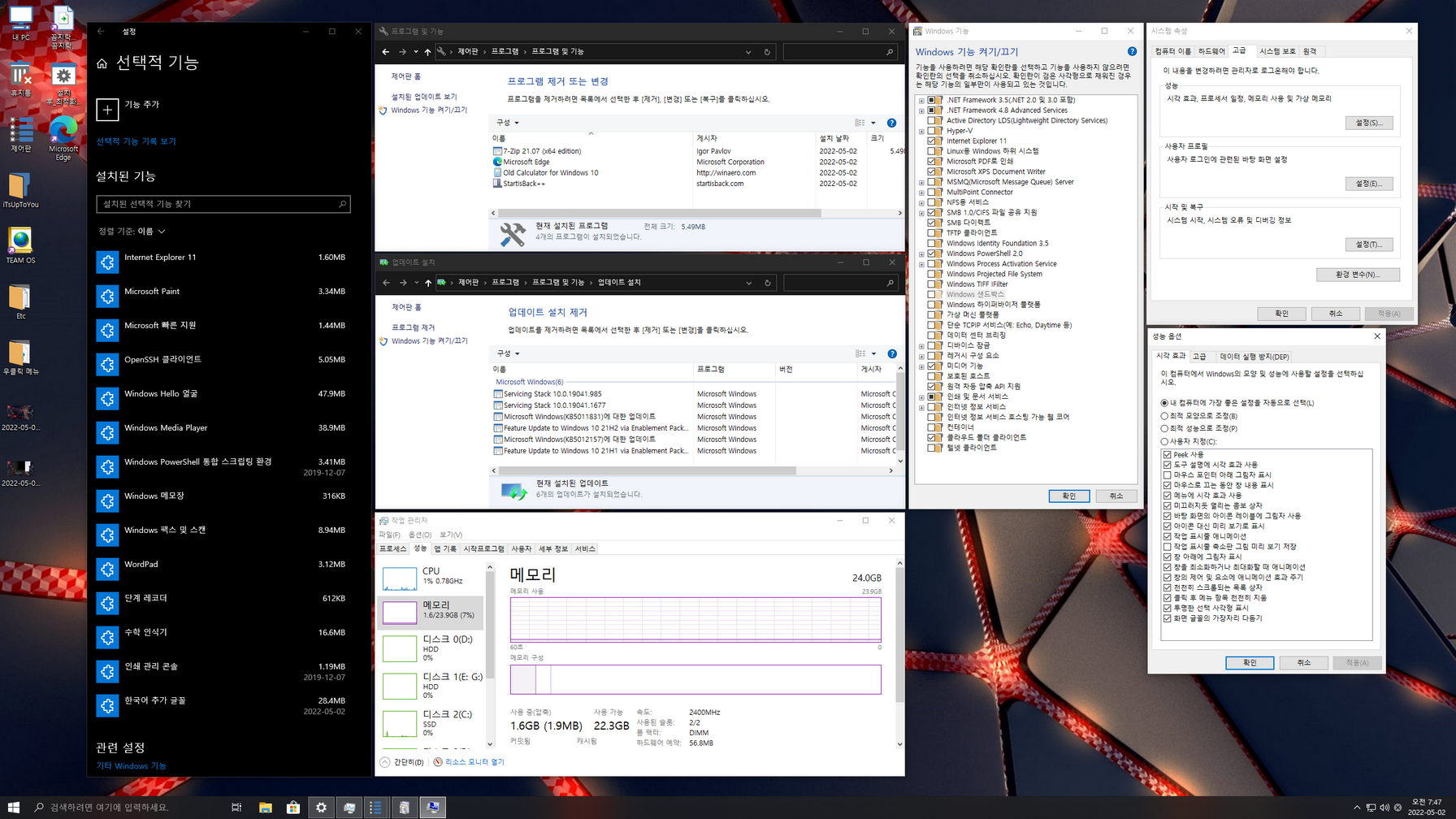Viewport: 1456px width, 819px height.
Task: Toggle TFTP client checkbox
Action: (x=932, y=233)
